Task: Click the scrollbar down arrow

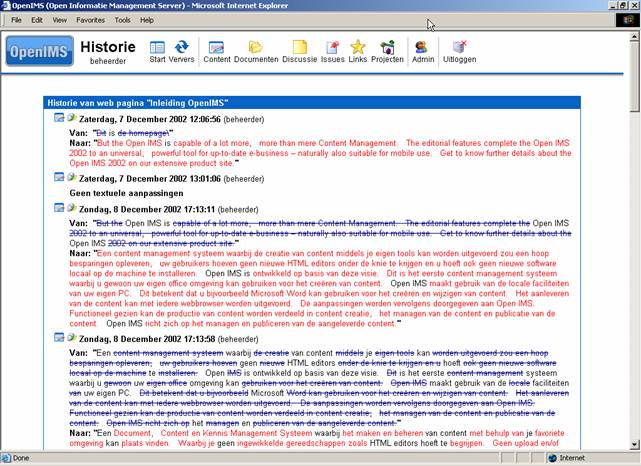Action: pos(634,444)
